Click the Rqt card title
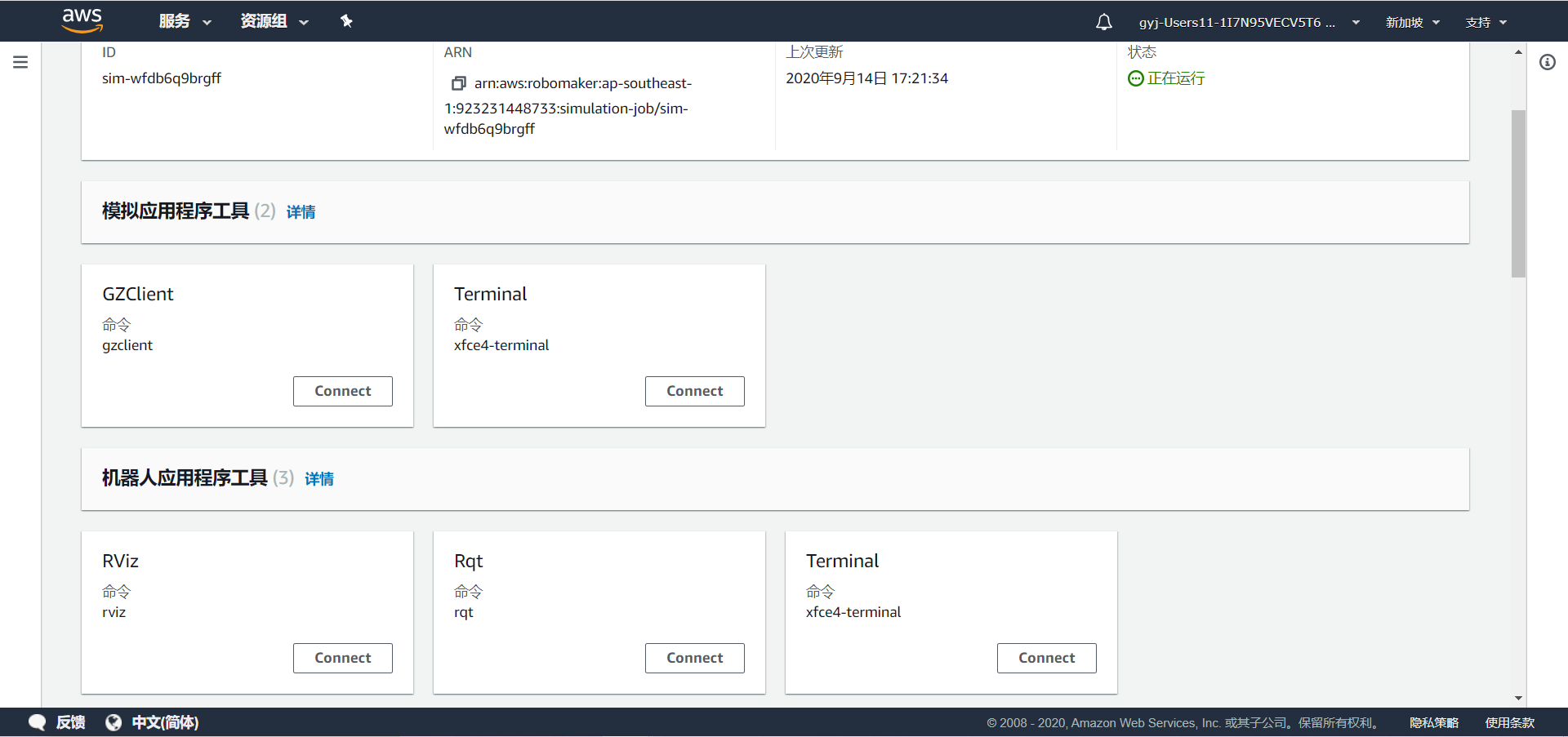1568x737 pixels. pos(469,561)
